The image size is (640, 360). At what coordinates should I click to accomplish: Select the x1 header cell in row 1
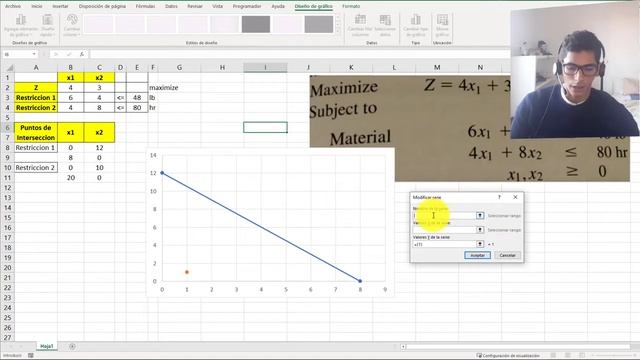pos(71,78)
